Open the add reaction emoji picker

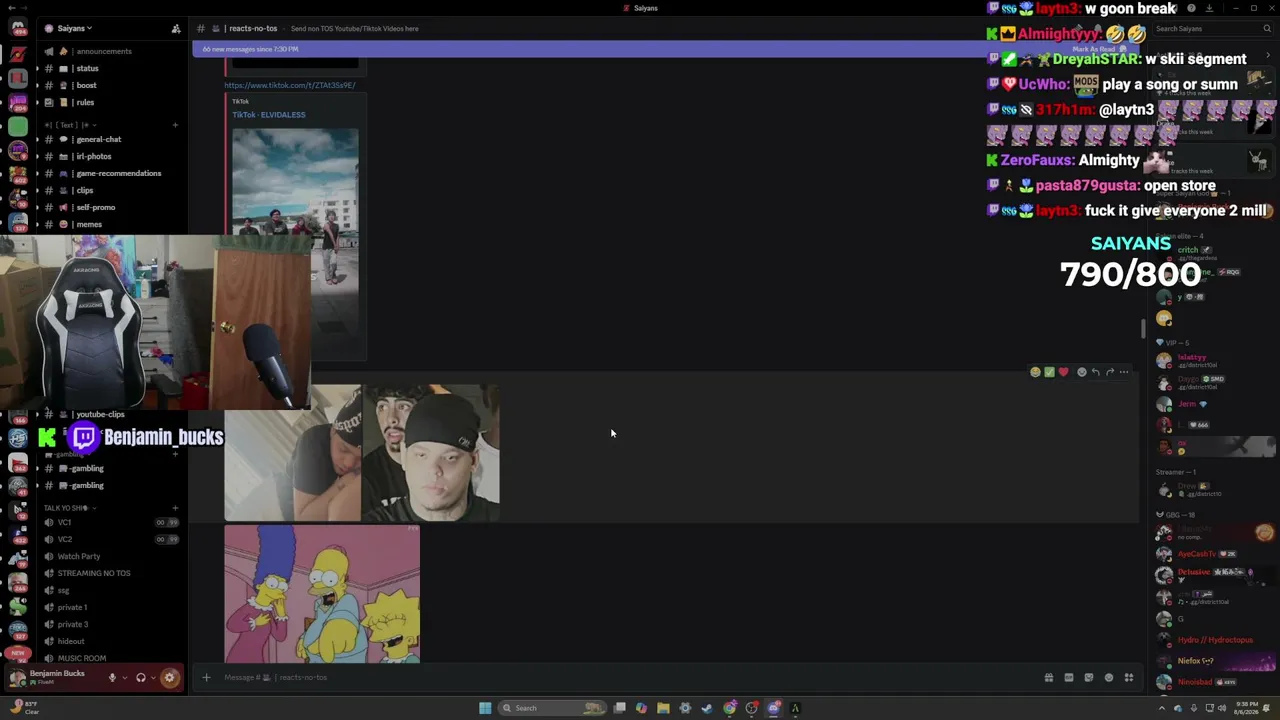tap(1081, 372)
